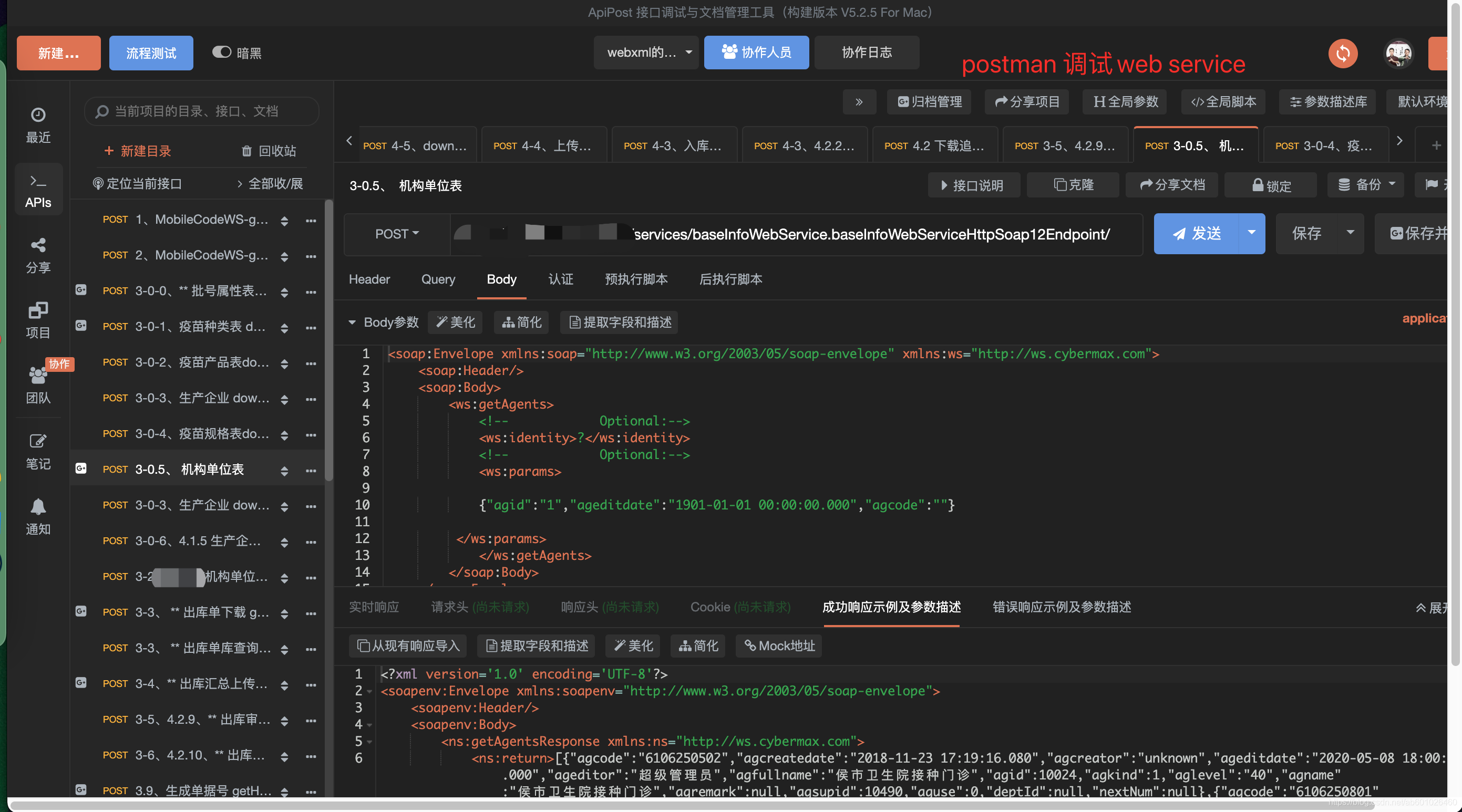Switch to the 预执行脚本 tab
The width and height of the screenshot is (1462, 812).
click(636, 279)
